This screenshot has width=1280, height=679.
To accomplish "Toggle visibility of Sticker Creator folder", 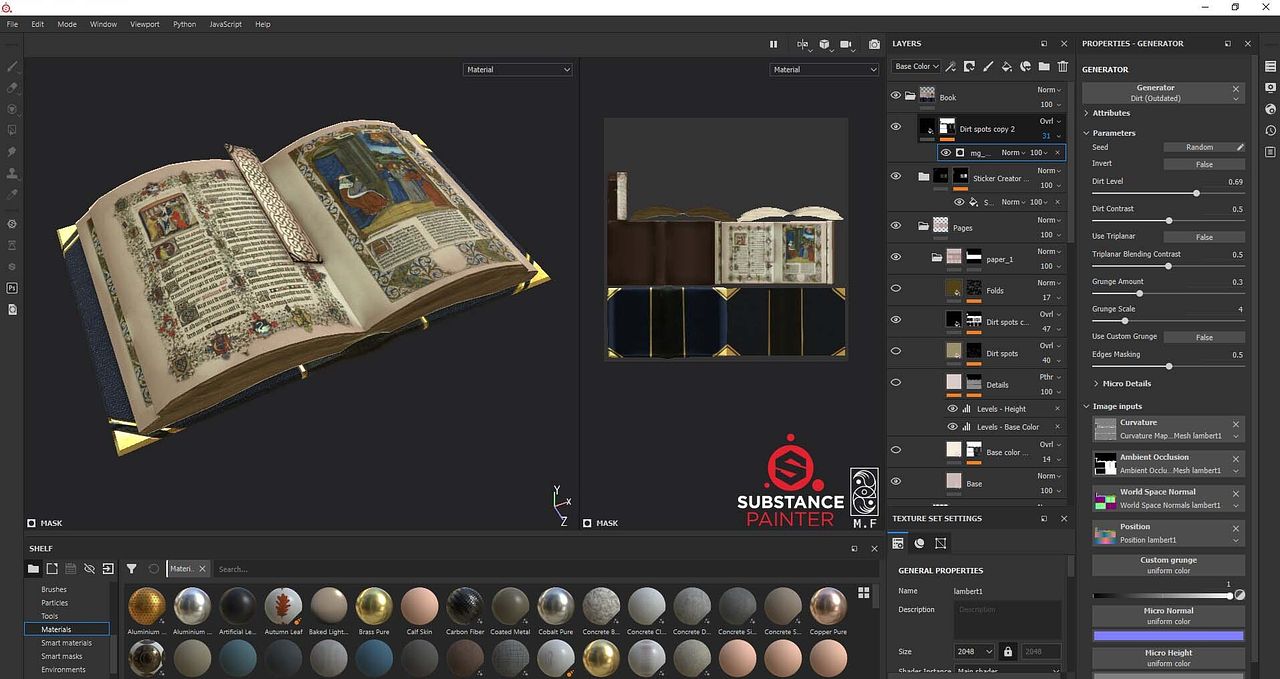I will point(895,176).
